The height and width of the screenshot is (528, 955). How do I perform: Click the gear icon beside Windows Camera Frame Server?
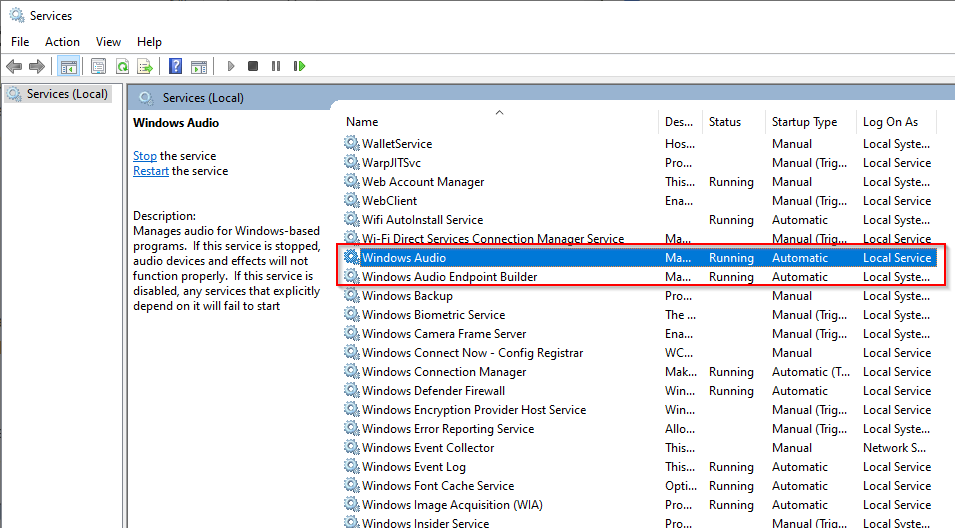[x=351, y=333]
